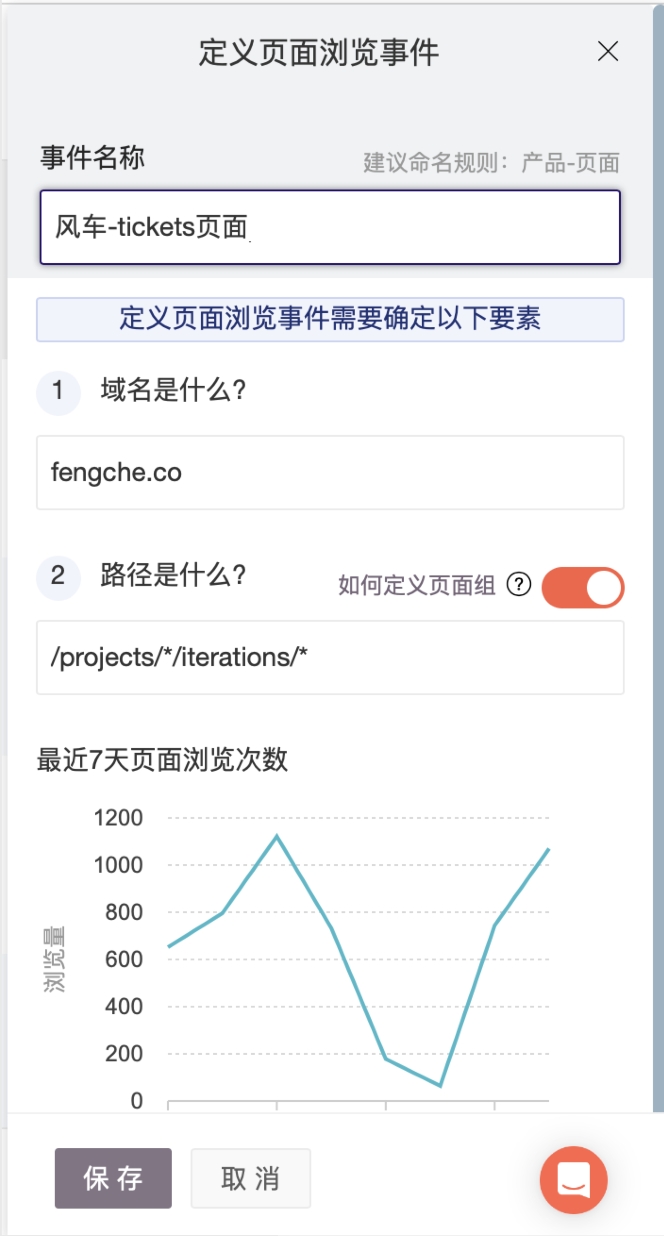Screen dimensions: 664x1236
Task: Click the 建议命名规则 hint text
Action: pos(491,163)
